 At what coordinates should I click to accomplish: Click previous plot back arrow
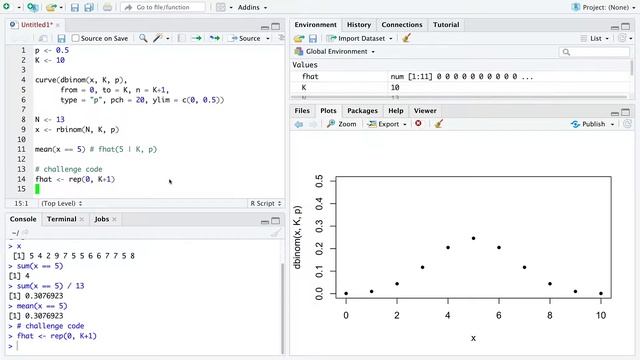click(x=299, y=124)
